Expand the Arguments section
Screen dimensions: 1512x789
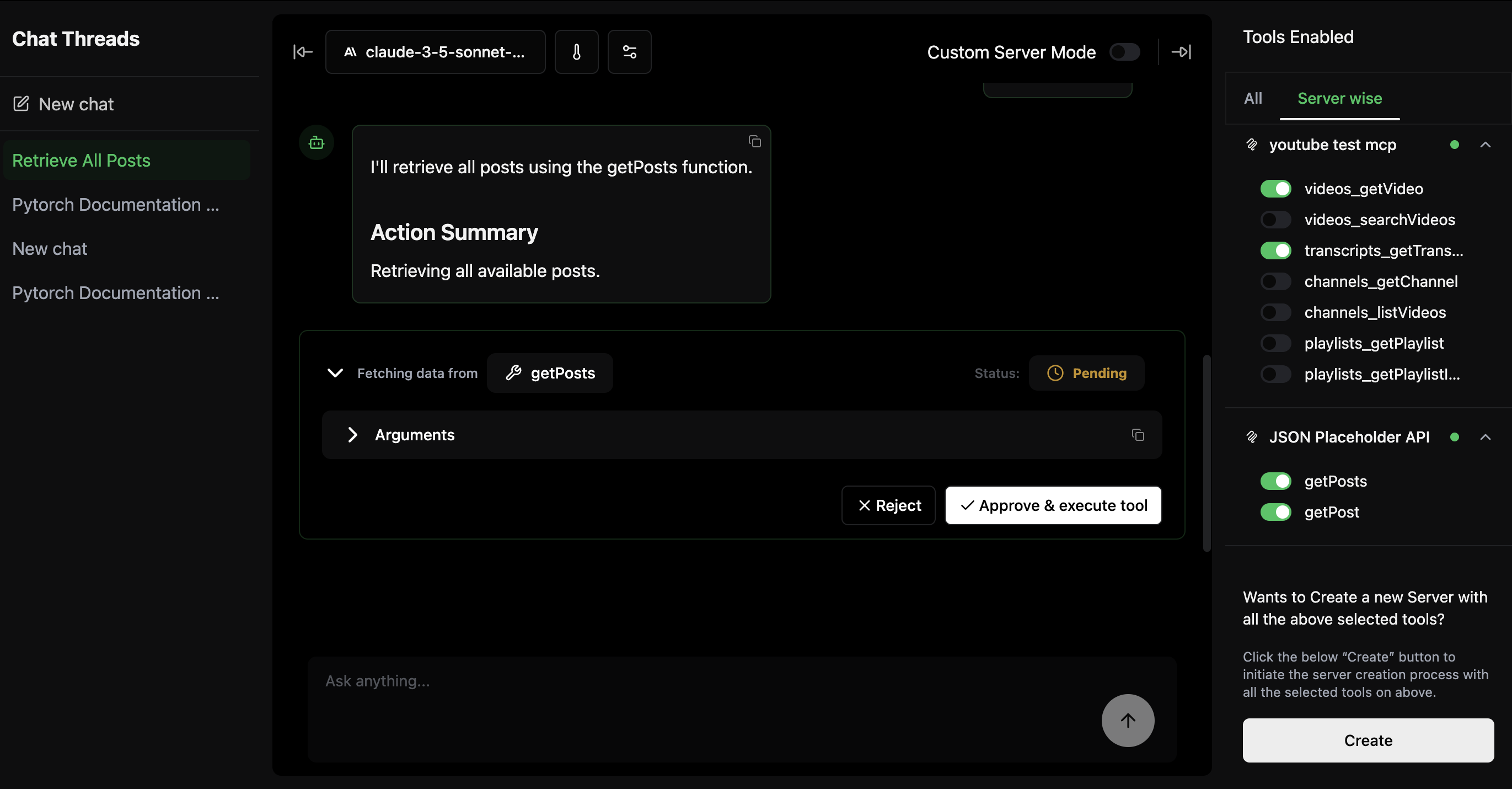tap(353, 435)
